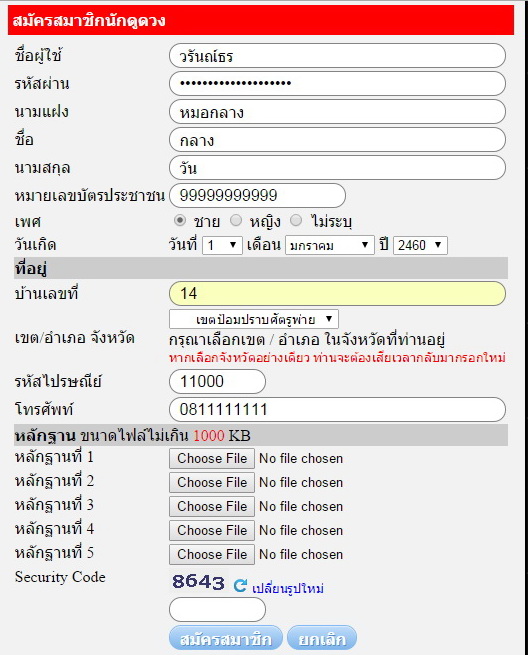Open the วันที่ birth day dropdown

pos(222,245)
